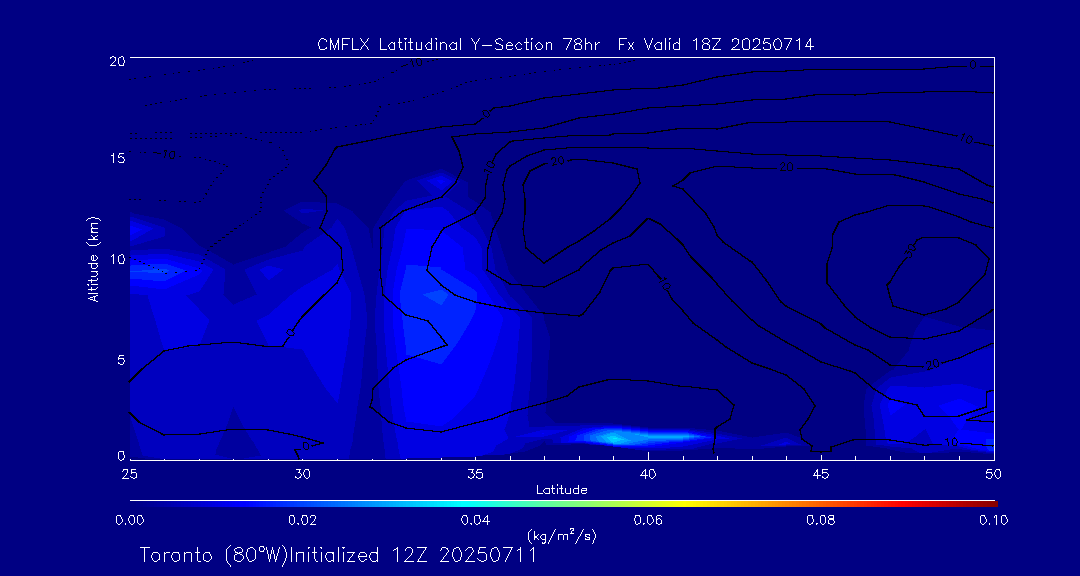The width and height of the screenshot is (1080, 576).
Task: Click the altitude axis tick label "5"
Action: point(120,360)
